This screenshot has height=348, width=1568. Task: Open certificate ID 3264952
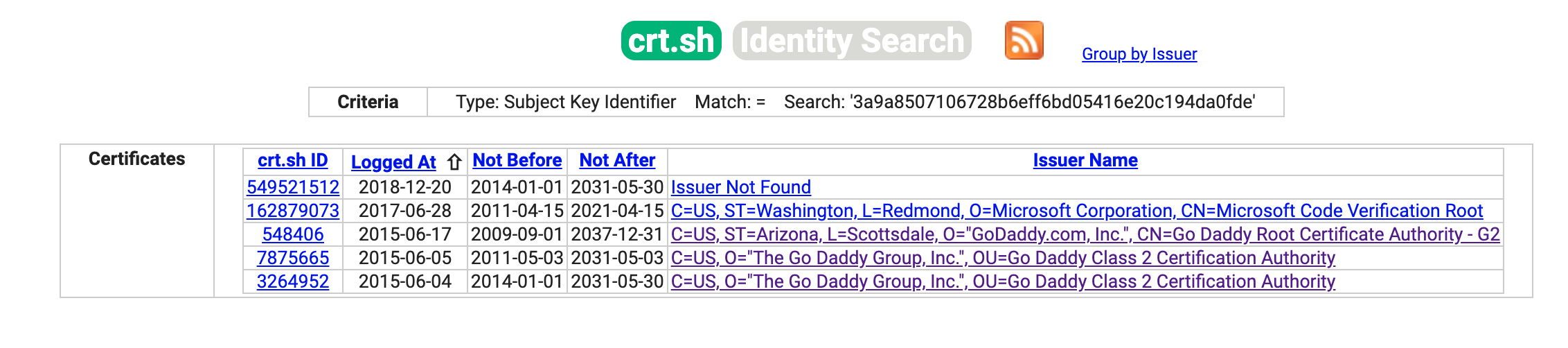(x=293, y=281)
